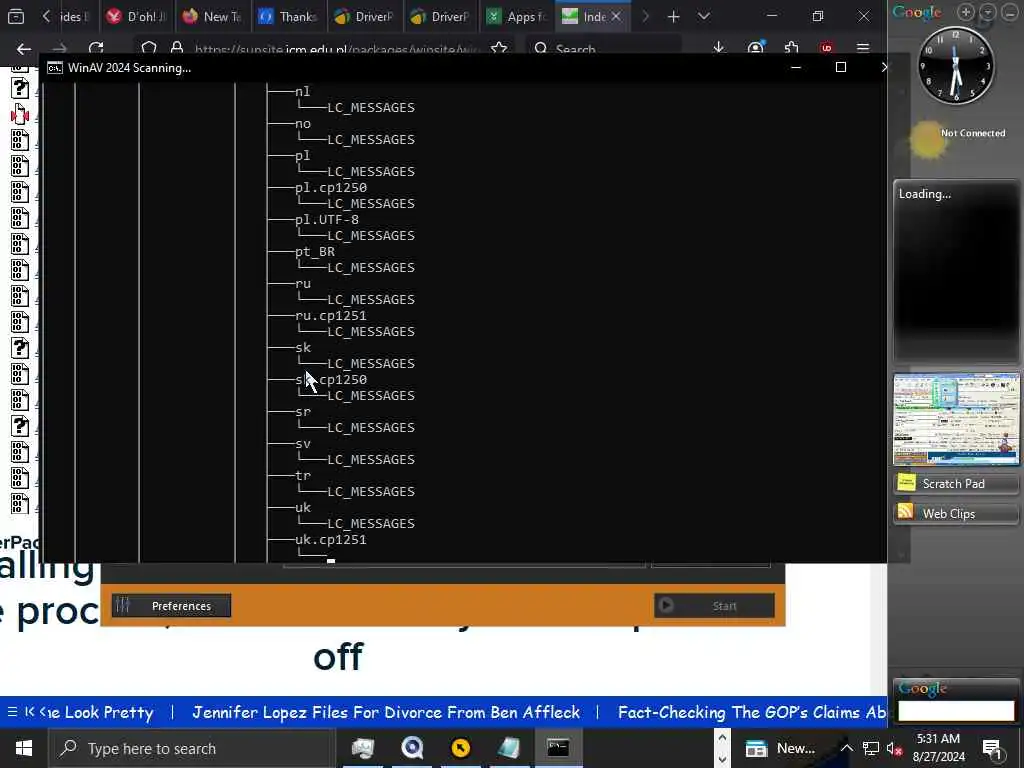Click the muted volume tray icon

point(895,749)
